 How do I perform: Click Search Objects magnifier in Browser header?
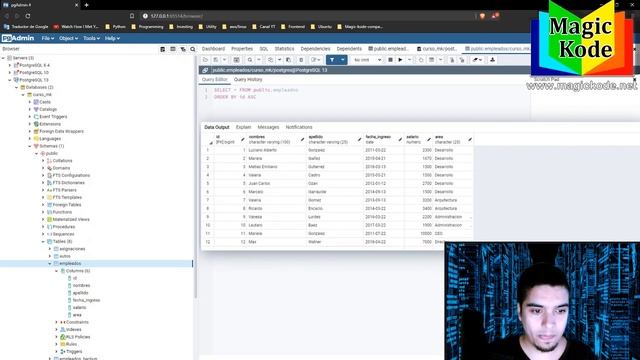(x=193, y=49)
